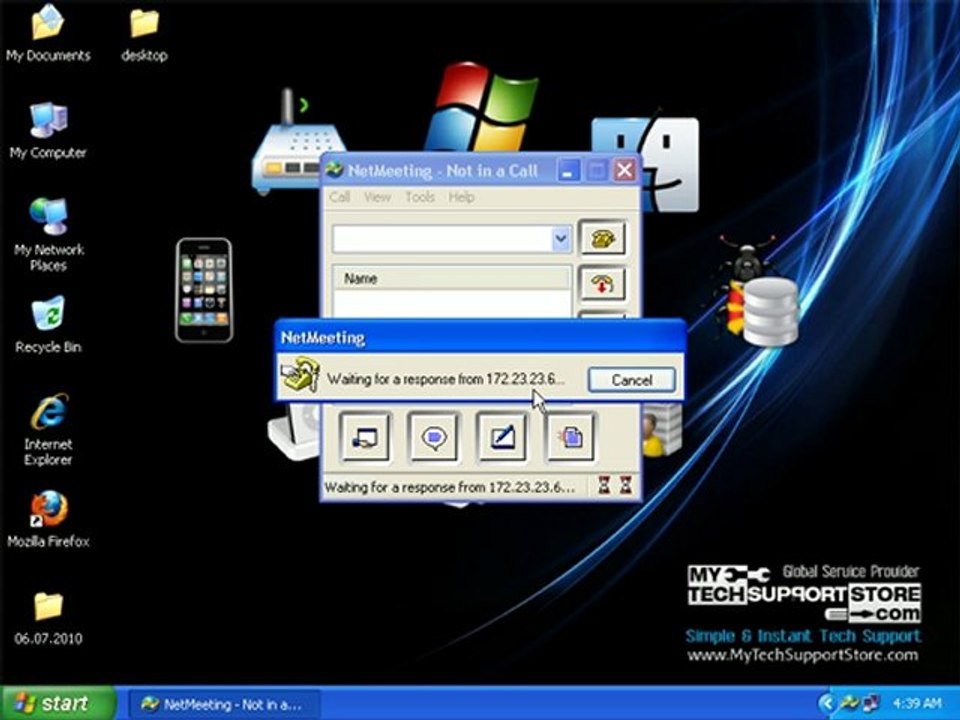This screenshot has width=960, height=720.
Task: Click the End Call red arrow phone button
Action: tap(602, 283)
